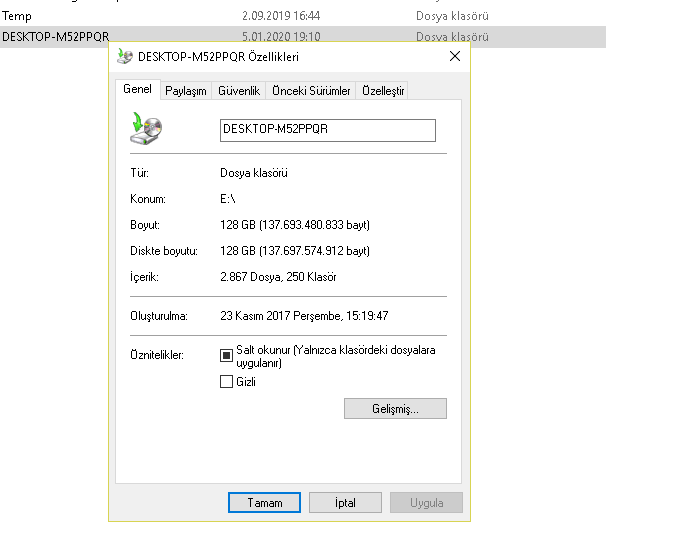698x541 pixels.
Task: Click the Öznitelikler label
Action: (x=157, y=355)
